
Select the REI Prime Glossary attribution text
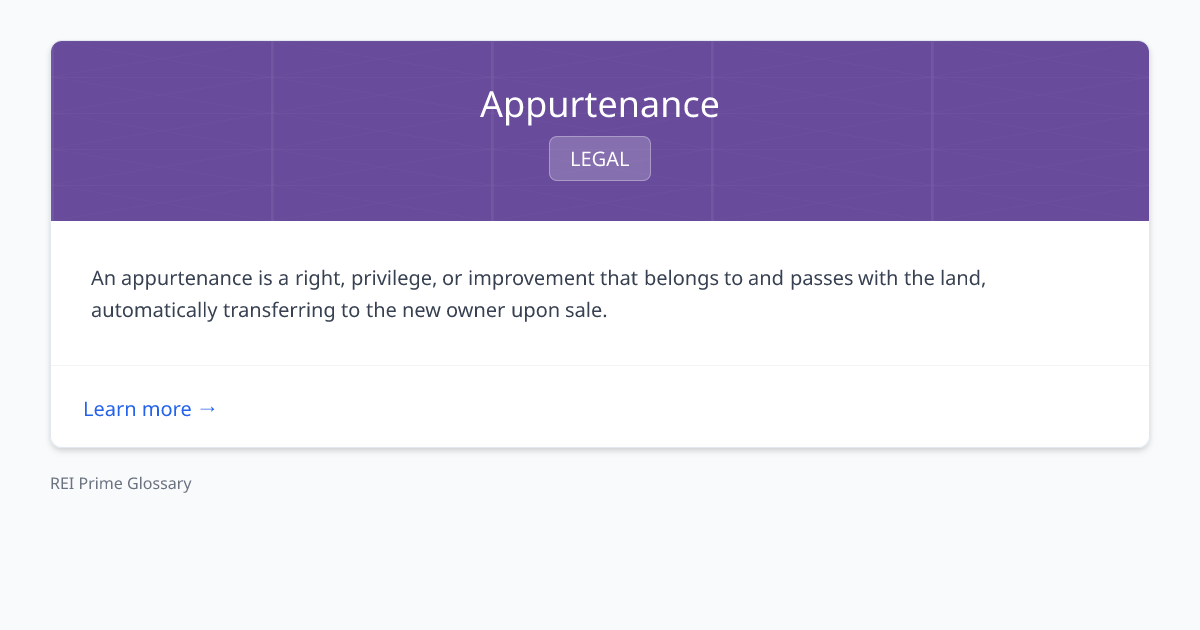(x=121, y=483)
